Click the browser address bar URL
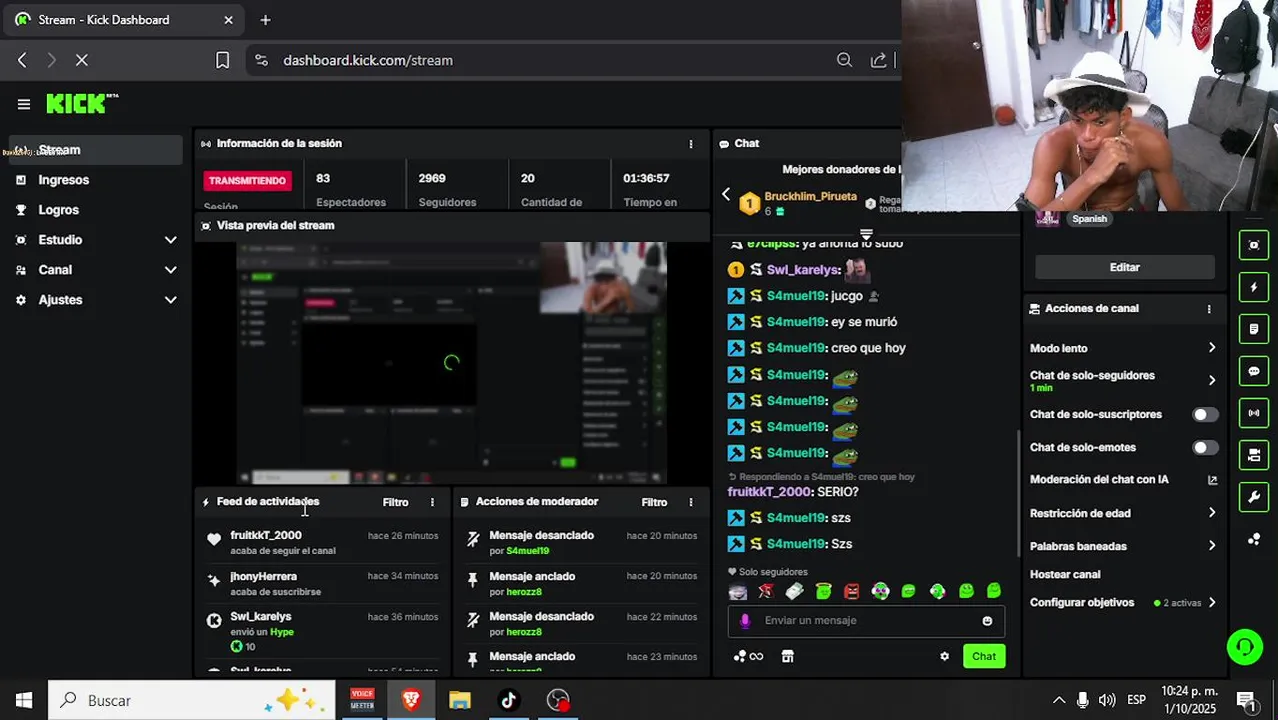 point(368,60)
